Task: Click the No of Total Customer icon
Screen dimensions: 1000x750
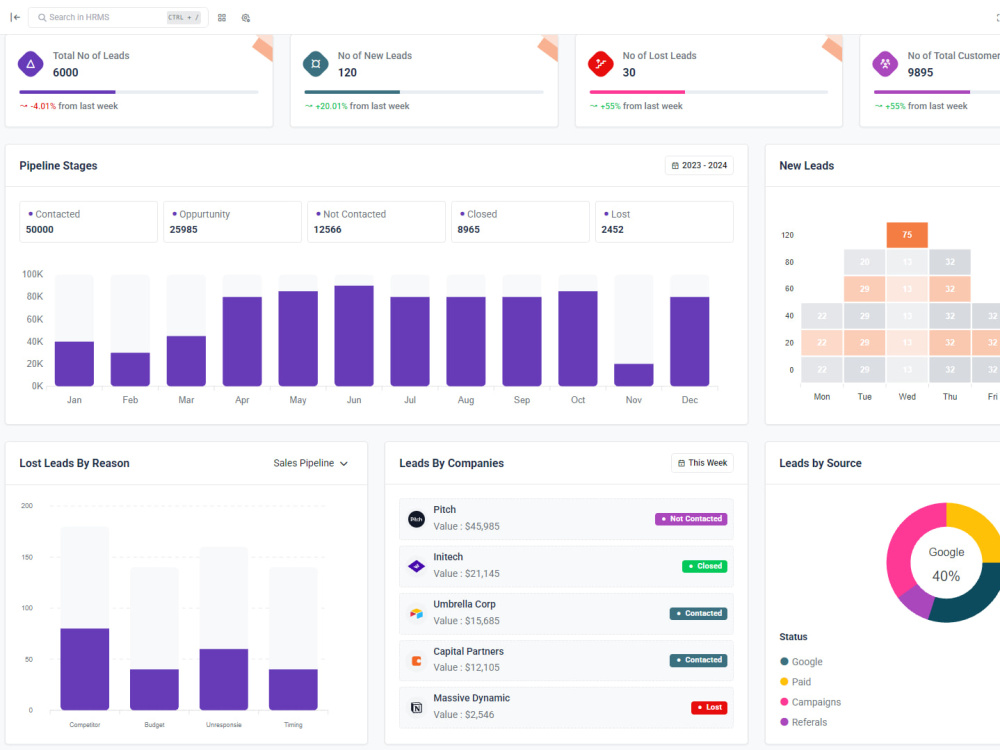Action: (885, 64)
